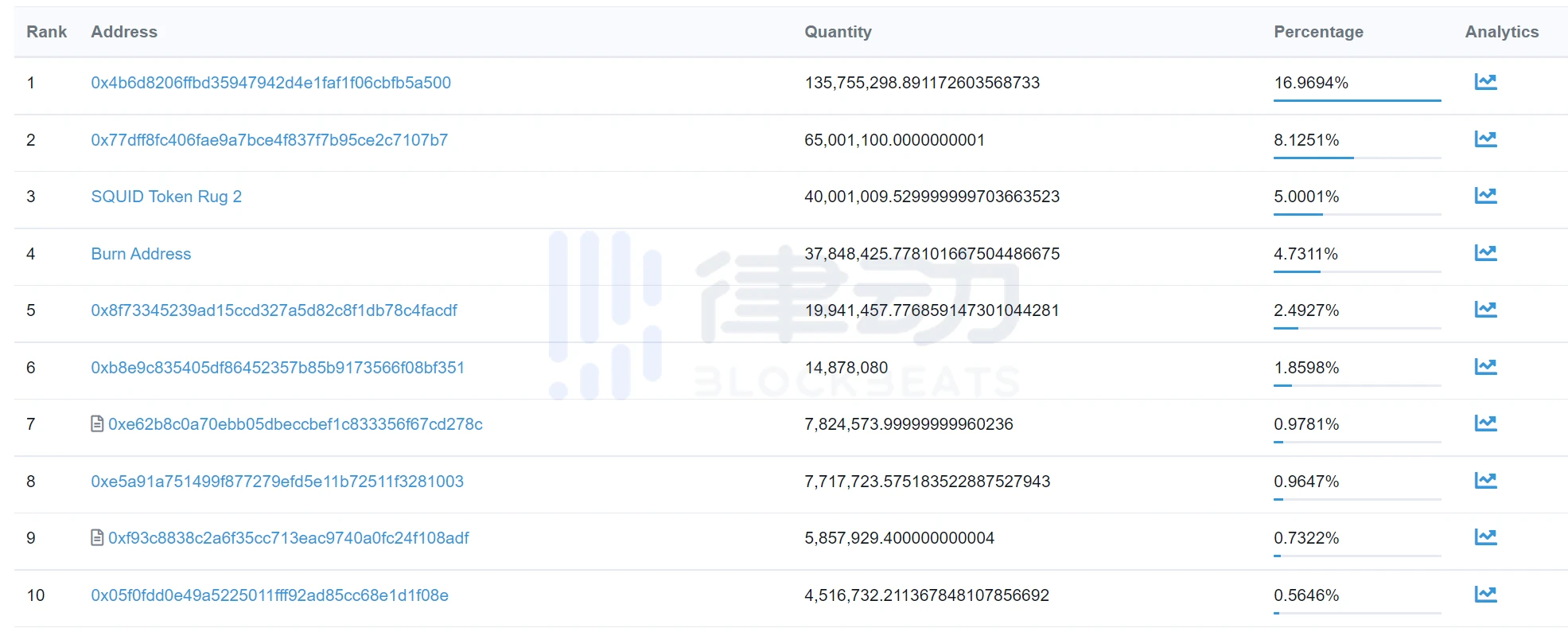The image size is (1568, 632).
Task: Open analytics chart icon for rank 1 holder
Action: [1485, 82]
